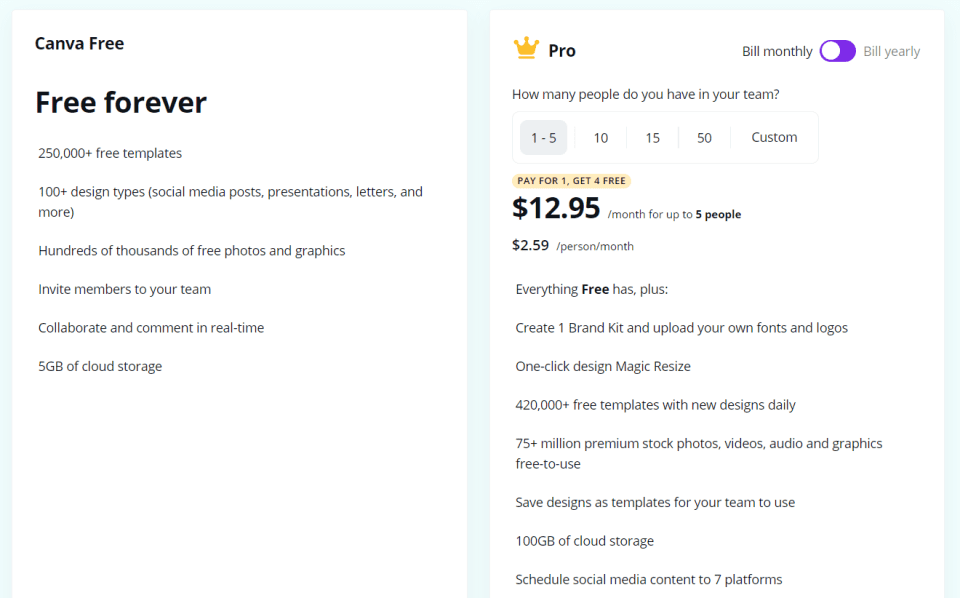Click the $2.59 per person price
Image resolution: width=960 pixels, height=598 pixels.
point(530,245)
